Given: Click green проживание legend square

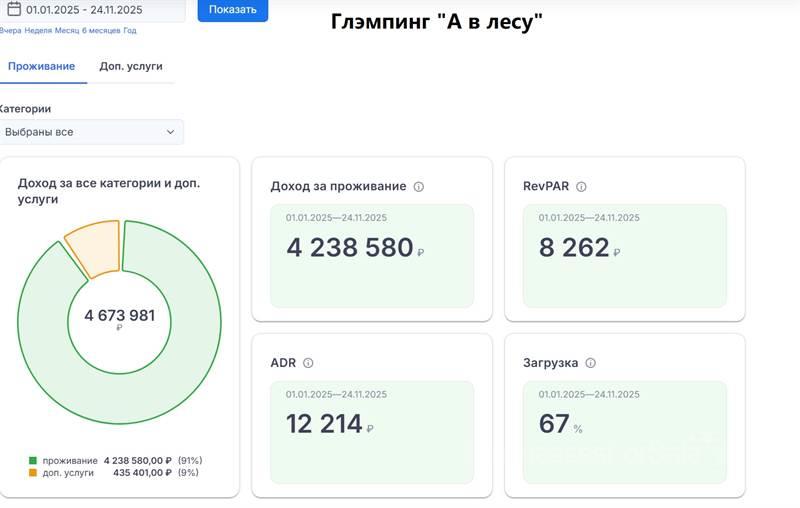Looking at the screenshot, I should pos(33,461).
